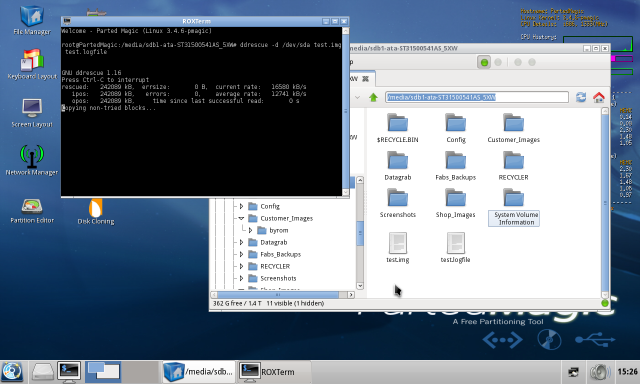Open the Disk Cloning desktop icon
The width and height of the screenshot is (640, 384).
pyautogui.click(x=96, y=212)
